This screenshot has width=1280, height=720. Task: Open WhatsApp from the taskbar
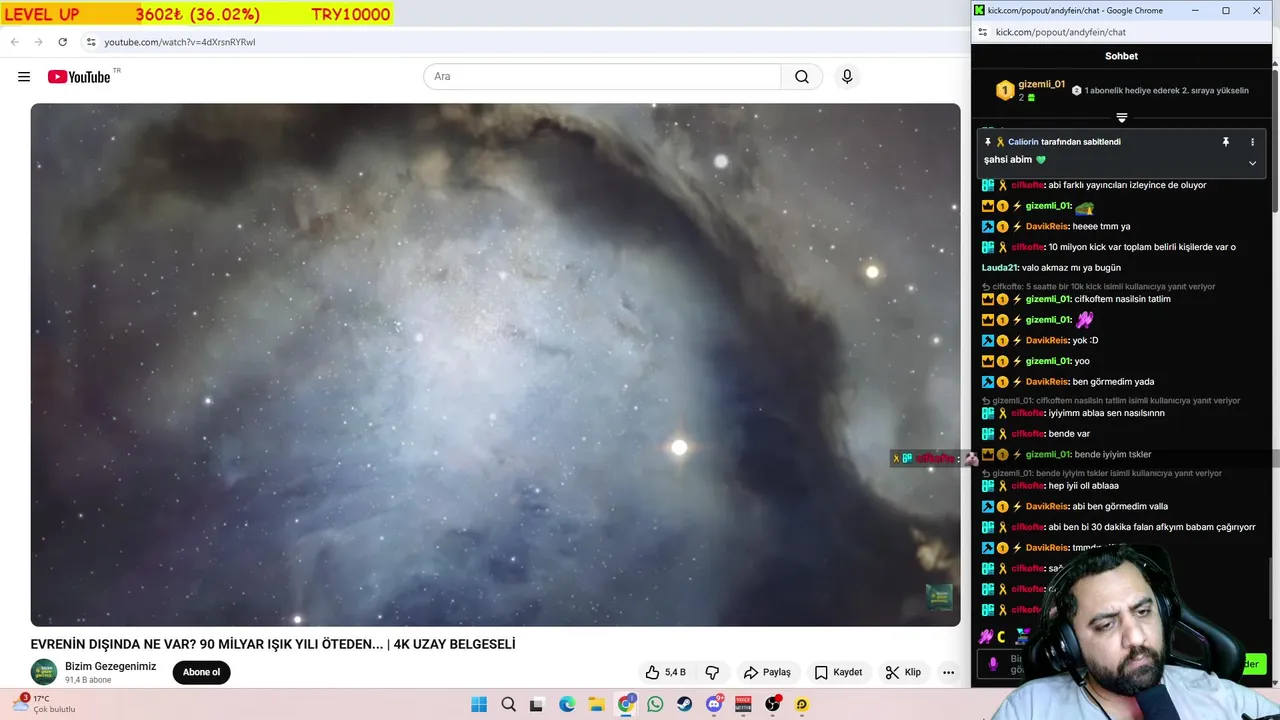(x=655, y=704)
